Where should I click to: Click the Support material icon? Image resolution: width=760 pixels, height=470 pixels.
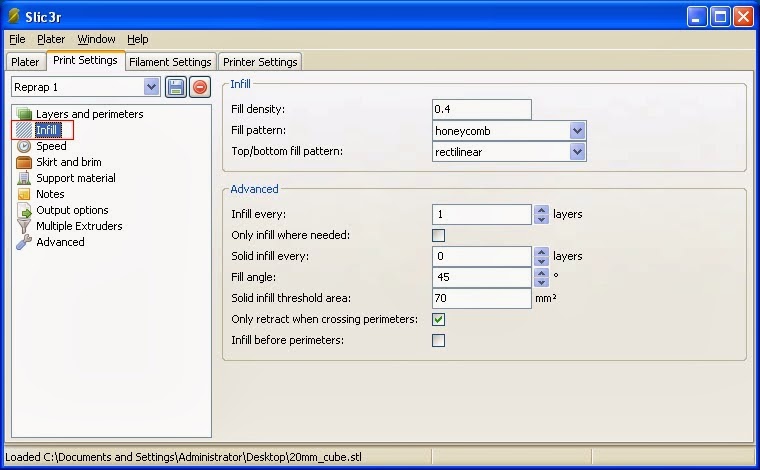pyautogui.click(x=24, y=178)
